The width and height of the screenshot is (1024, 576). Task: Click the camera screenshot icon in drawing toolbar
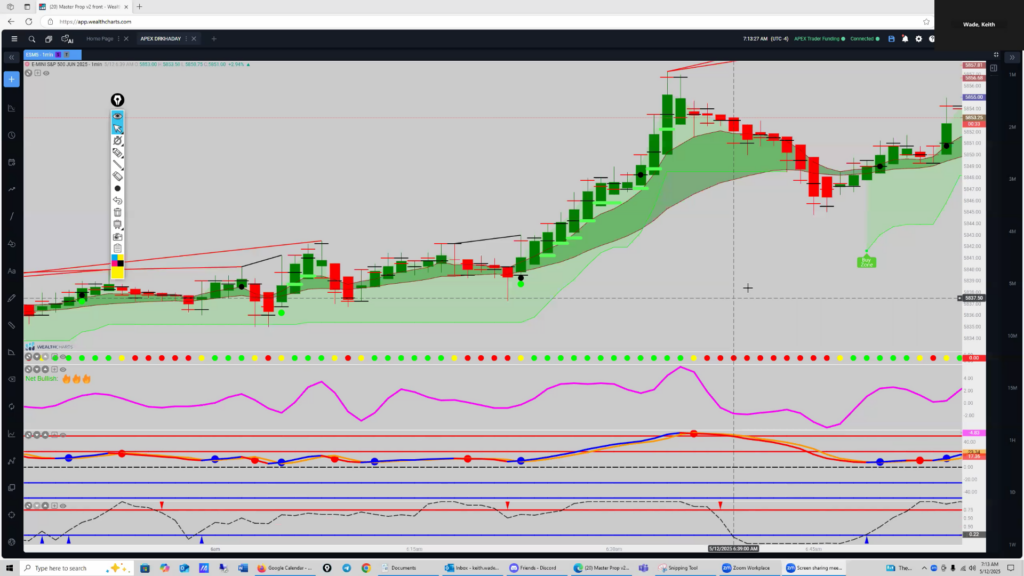coord(118,236)
